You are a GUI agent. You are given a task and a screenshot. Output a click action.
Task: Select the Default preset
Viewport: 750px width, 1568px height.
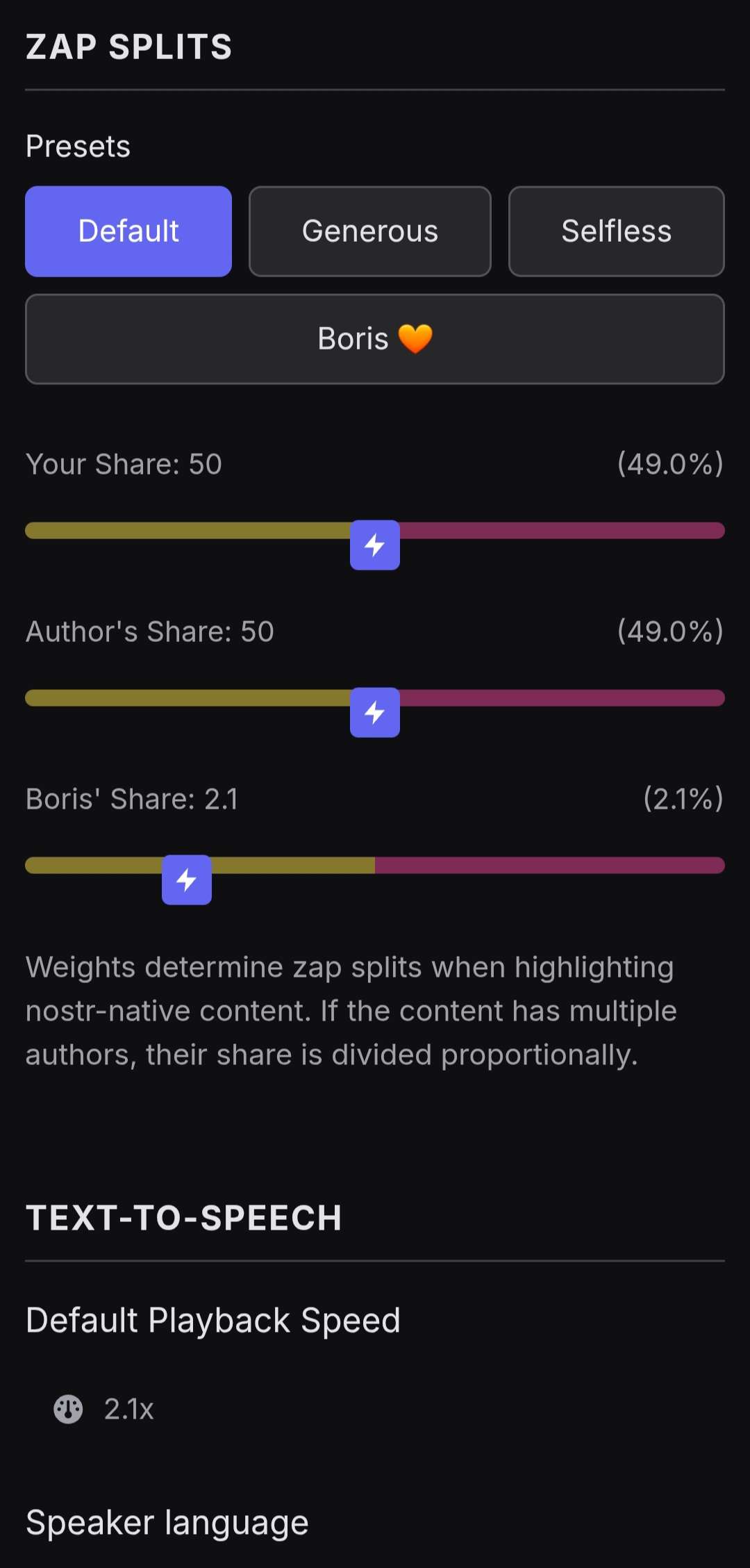tap(128, 231)
